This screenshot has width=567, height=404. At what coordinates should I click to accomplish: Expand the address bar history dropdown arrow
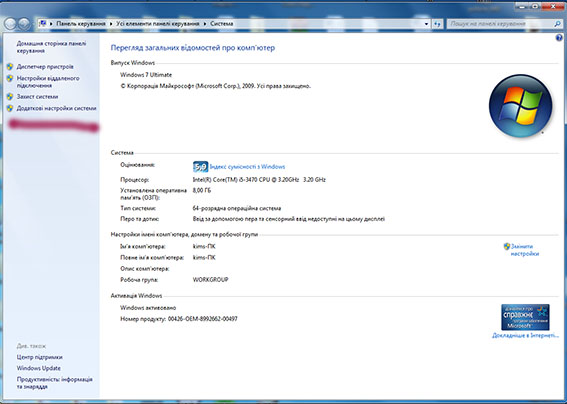pyautogui.click(x=426, y=24)
